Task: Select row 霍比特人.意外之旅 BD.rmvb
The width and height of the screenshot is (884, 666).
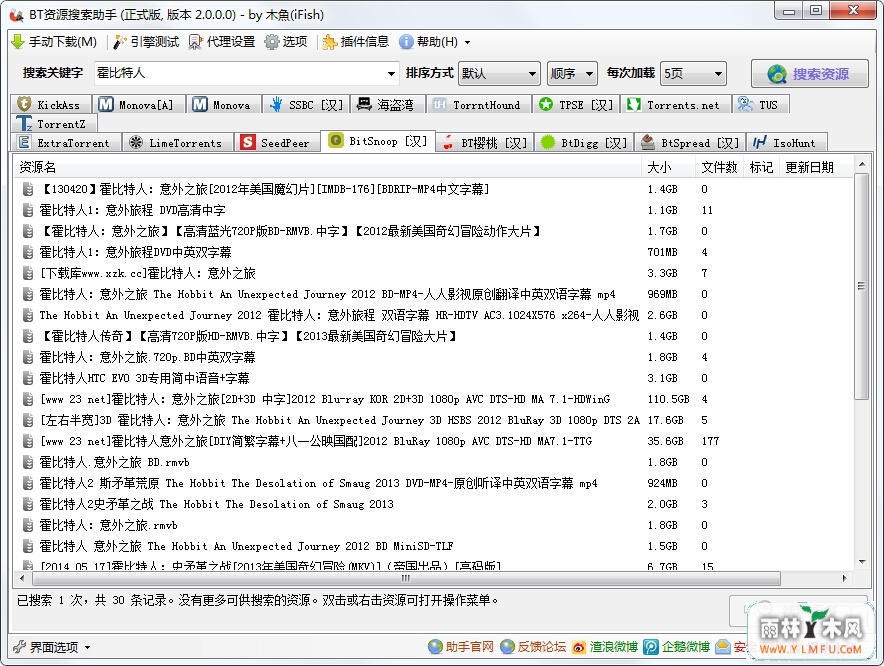Action: pyautogui.click(x=433, y=462)
